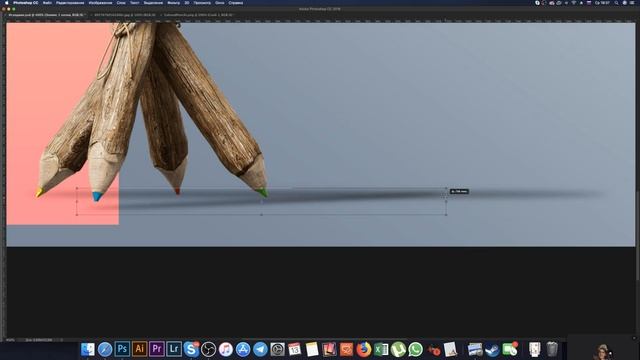
Task: Switch to the second document tab
Action: pyautogui.click(x=124, y=15)
